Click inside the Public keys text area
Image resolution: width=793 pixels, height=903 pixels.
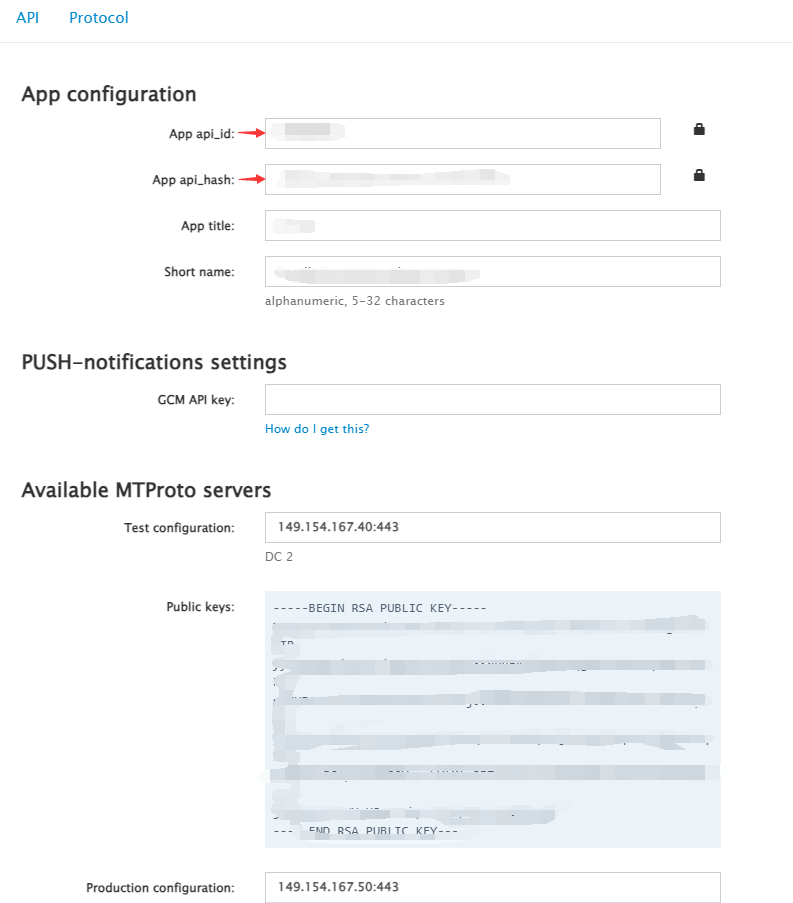point(492,719)
